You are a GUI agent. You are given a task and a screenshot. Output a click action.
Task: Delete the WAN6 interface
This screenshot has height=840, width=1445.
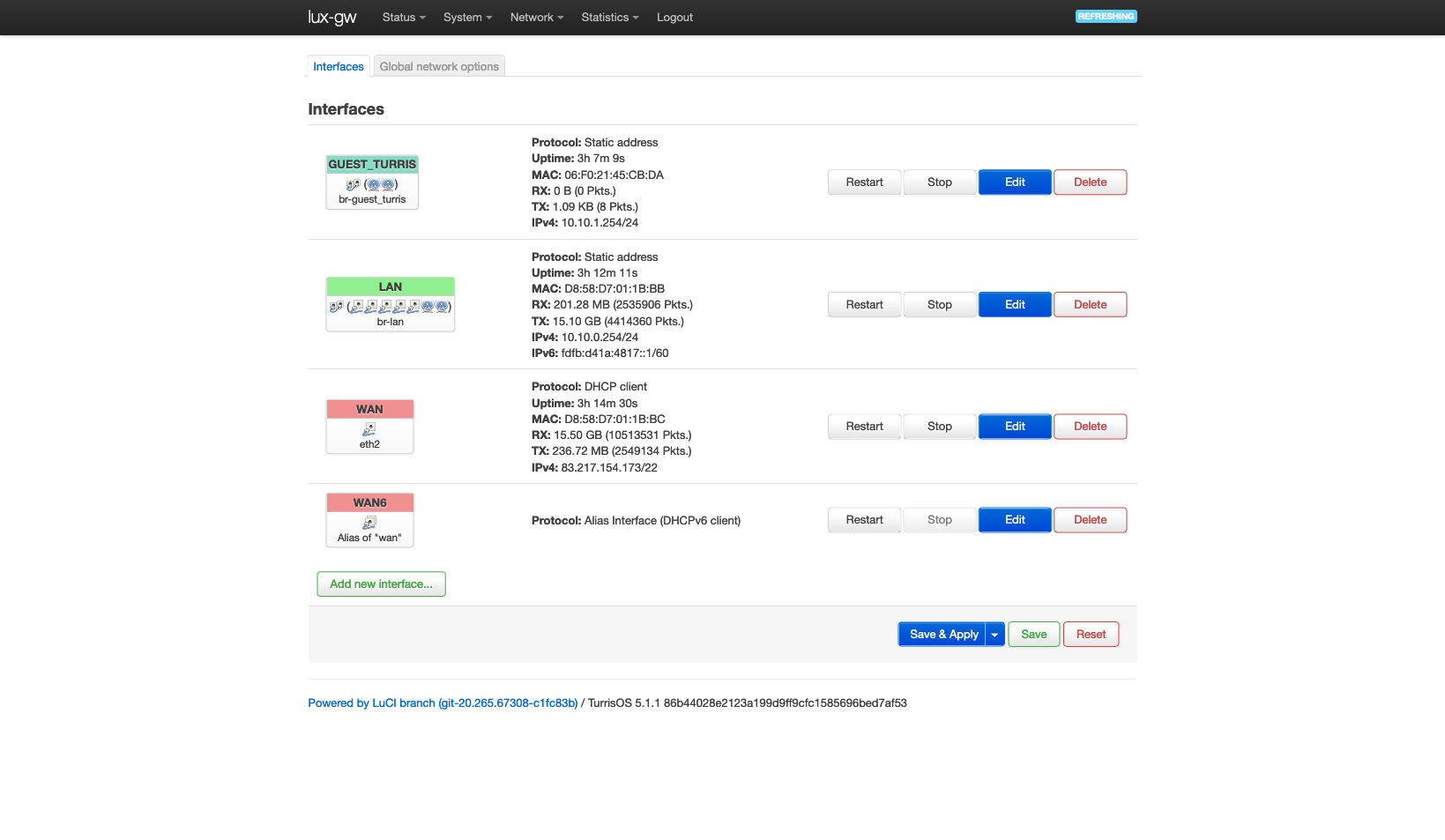click(1091, 520)
